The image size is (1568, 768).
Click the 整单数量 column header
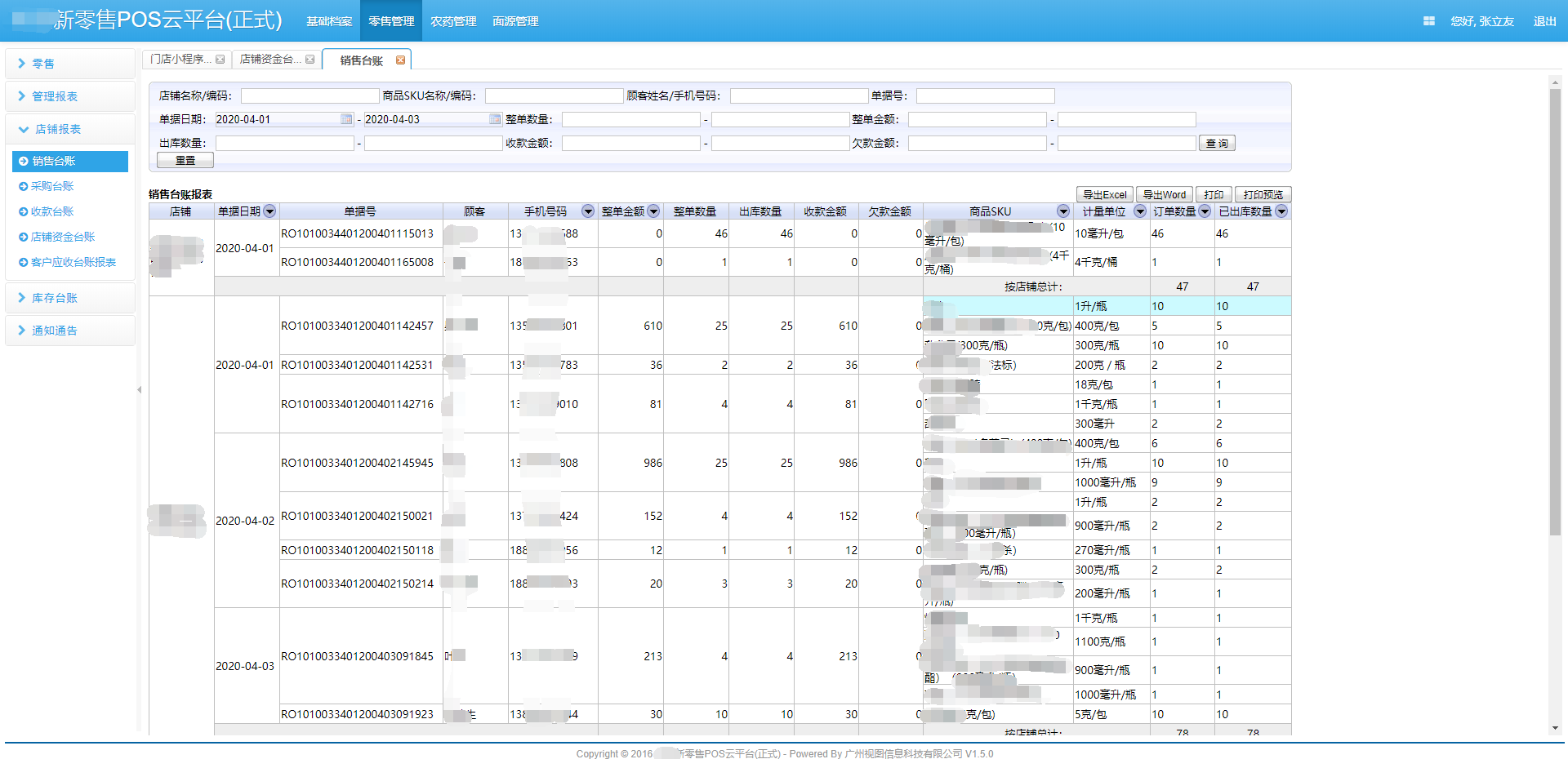(696, 211)
